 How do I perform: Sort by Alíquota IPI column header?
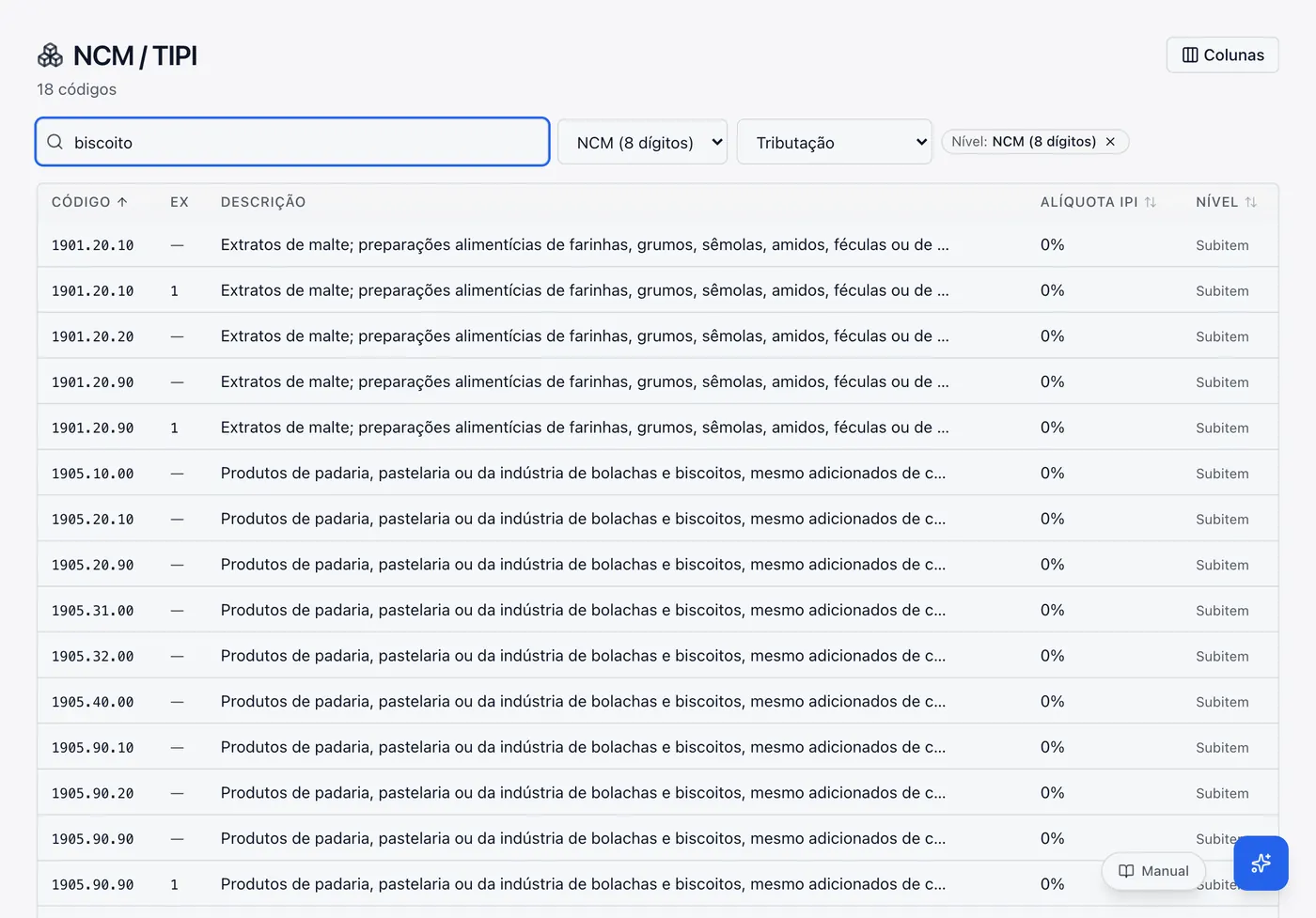point(1098,202)
